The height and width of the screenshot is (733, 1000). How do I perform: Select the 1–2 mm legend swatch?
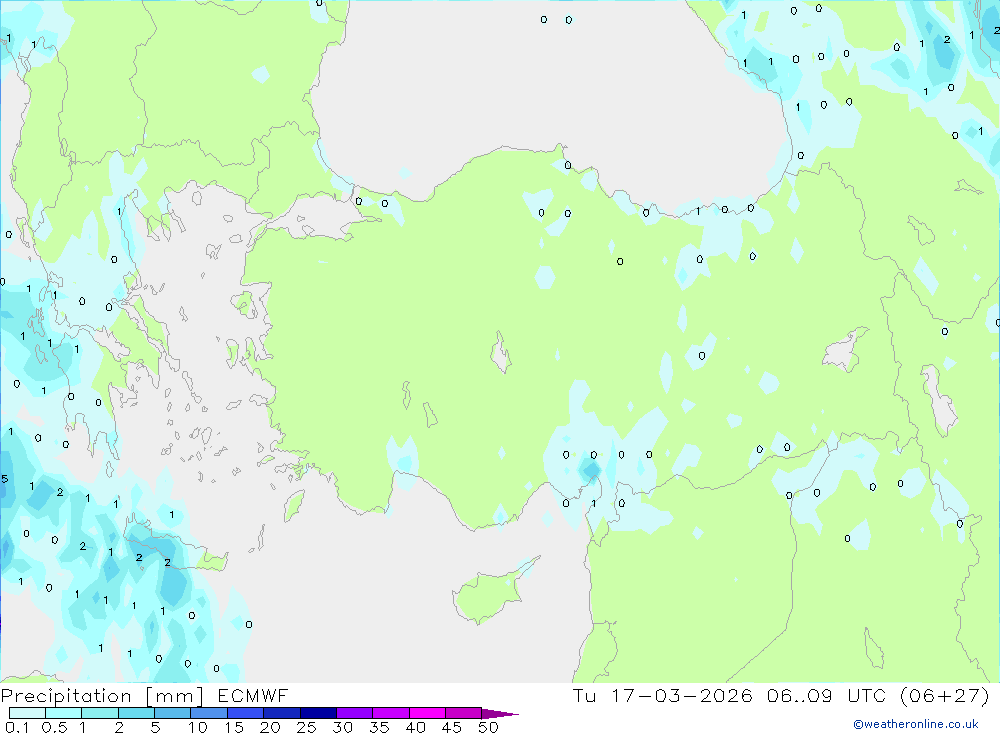pos(99,713)
